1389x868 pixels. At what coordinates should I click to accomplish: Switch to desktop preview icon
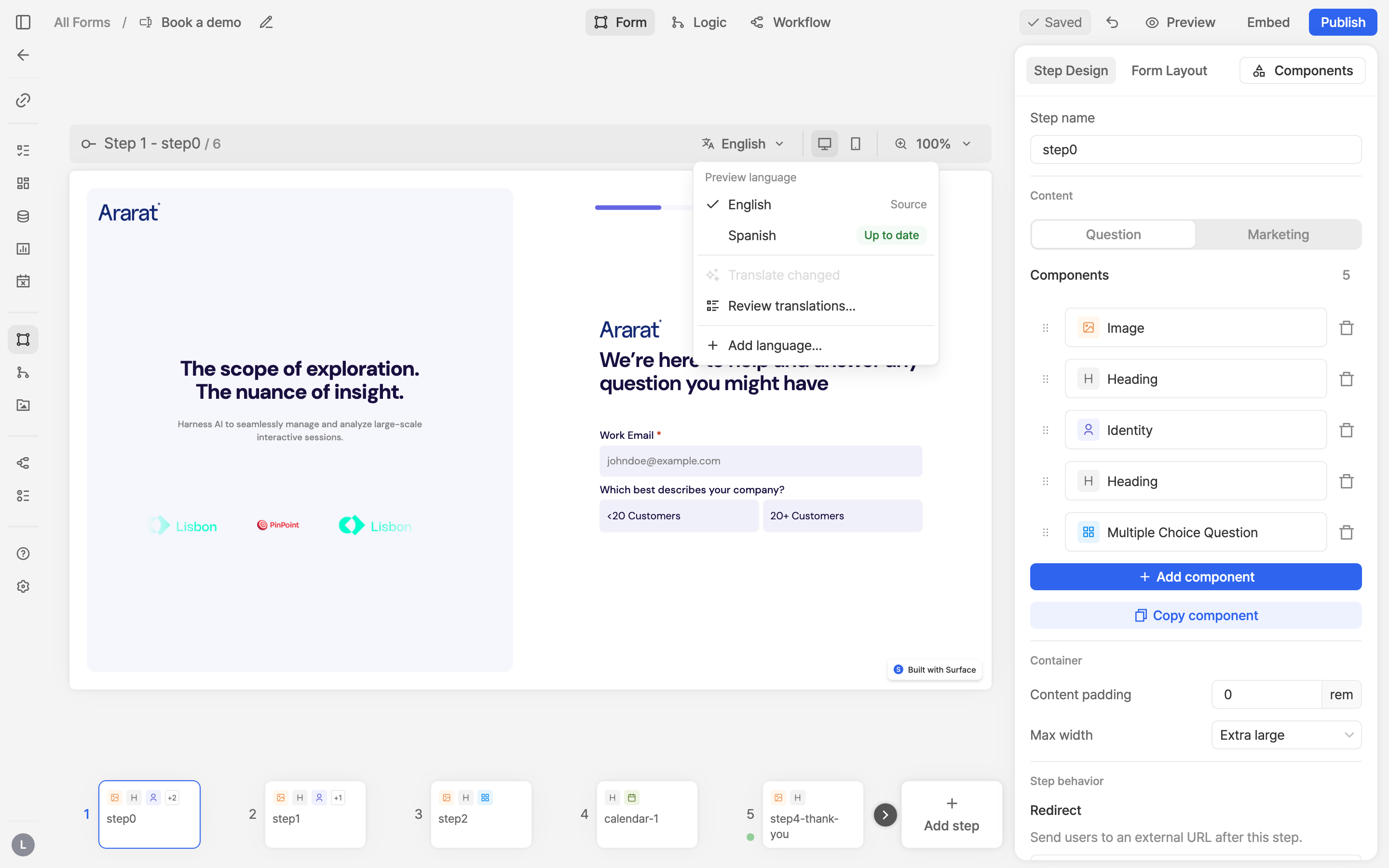pyautogui.click(x=824, y=144)
